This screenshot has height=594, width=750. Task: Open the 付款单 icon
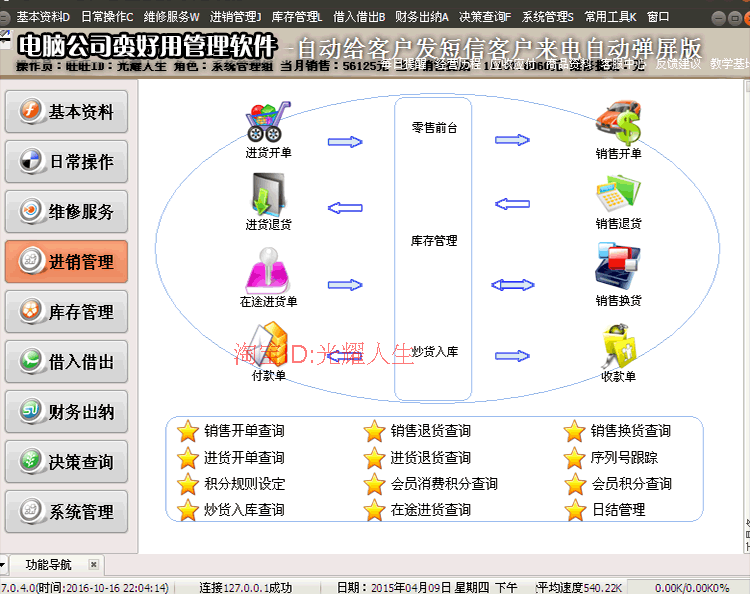pos(268,345)
